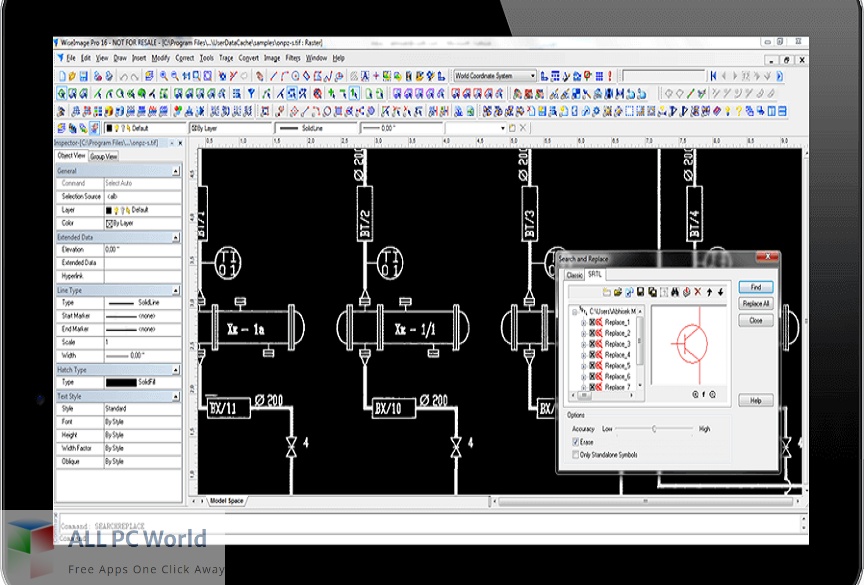Viewport: 864px width, 585px height.
Task: Open the layer Default dropdown in toolbar
Action: tap(145, 128)
